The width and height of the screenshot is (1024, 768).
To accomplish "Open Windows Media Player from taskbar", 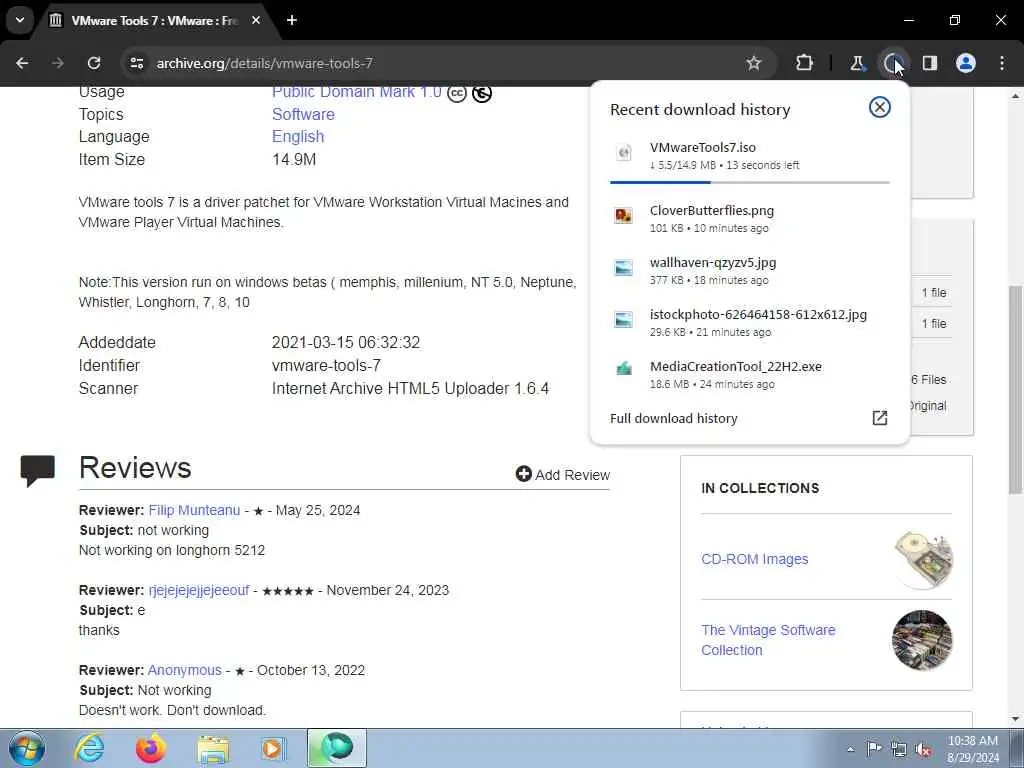I will (x=274, y=748).
